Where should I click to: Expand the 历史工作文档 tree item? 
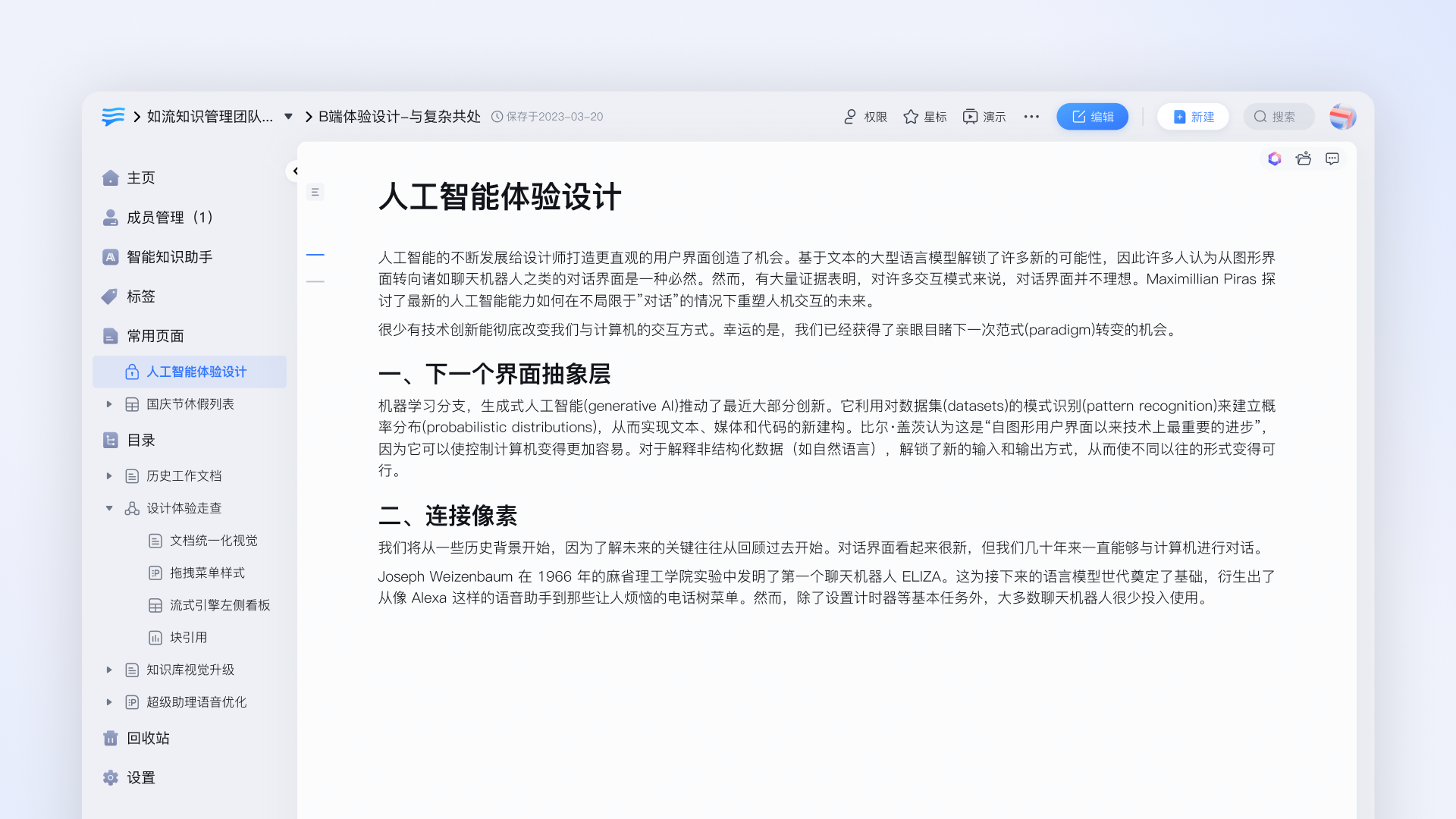point(109,475)
